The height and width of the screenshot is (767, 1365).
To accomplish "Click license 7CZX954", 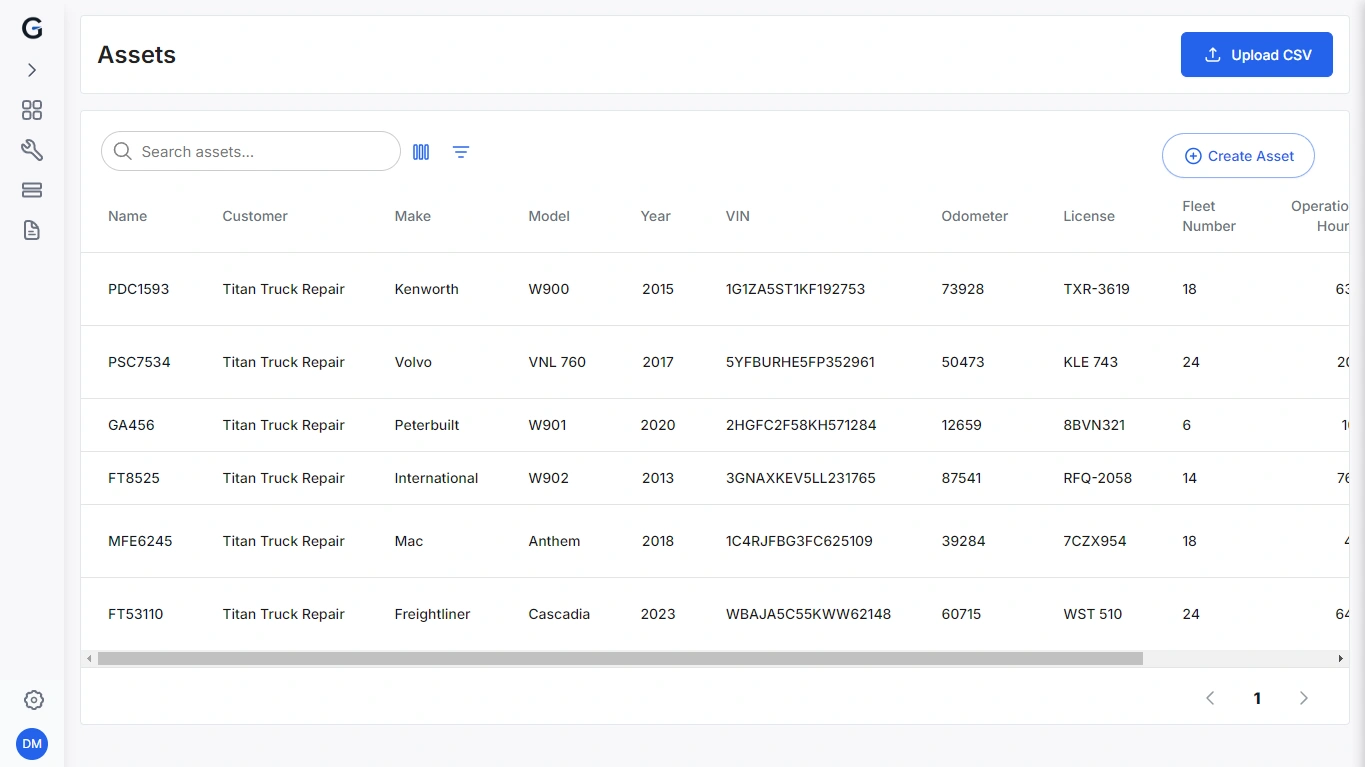I will 1095,541.
